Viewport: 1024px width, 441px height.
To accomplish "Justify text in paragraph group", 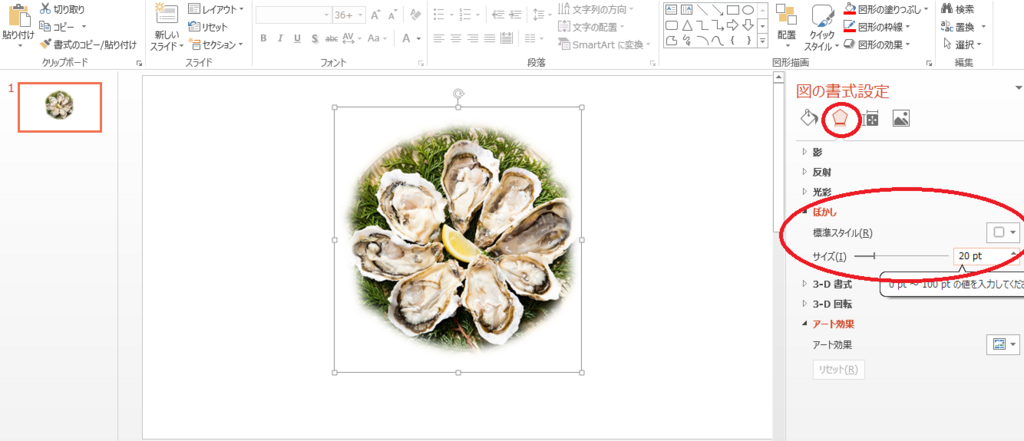I will (488, 39).
